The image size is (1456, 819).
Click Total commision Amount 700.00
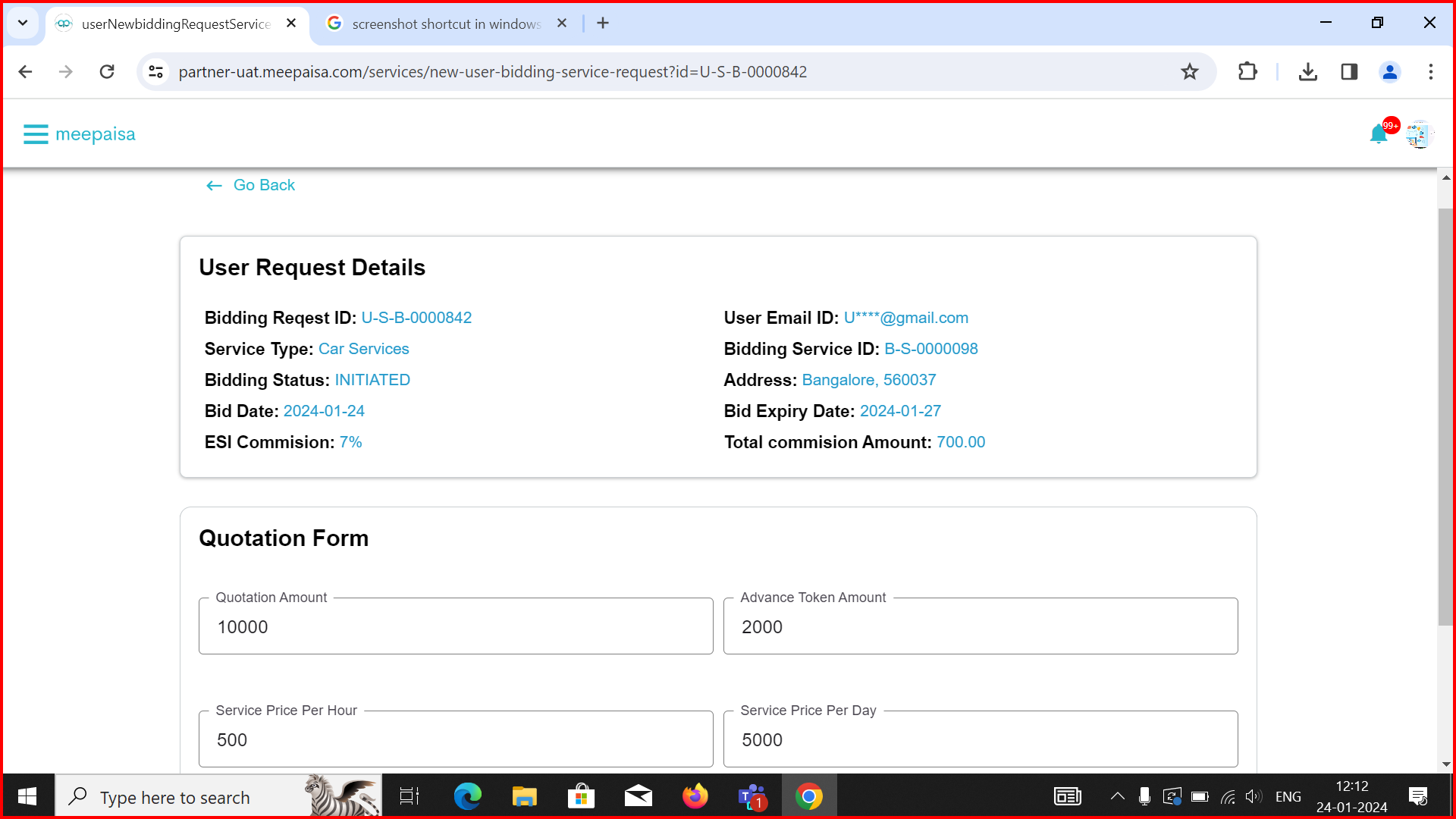(961, 442)
